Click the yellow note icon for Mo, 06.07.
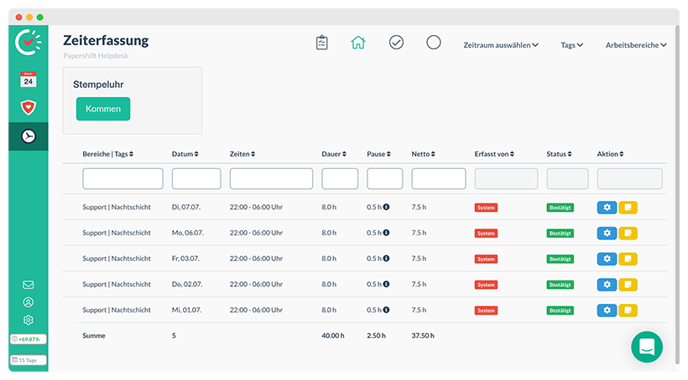This screenshot has width=688, height=380. (628, 233)
